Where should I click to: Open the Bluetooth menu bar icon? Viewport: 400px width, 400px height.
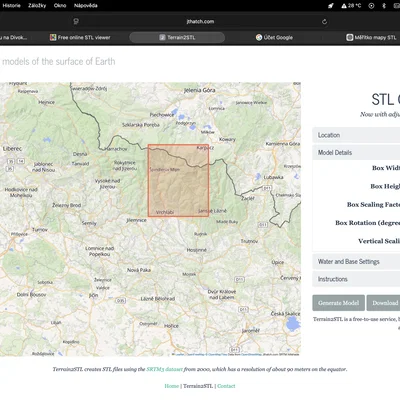click(x=384, y=6)
